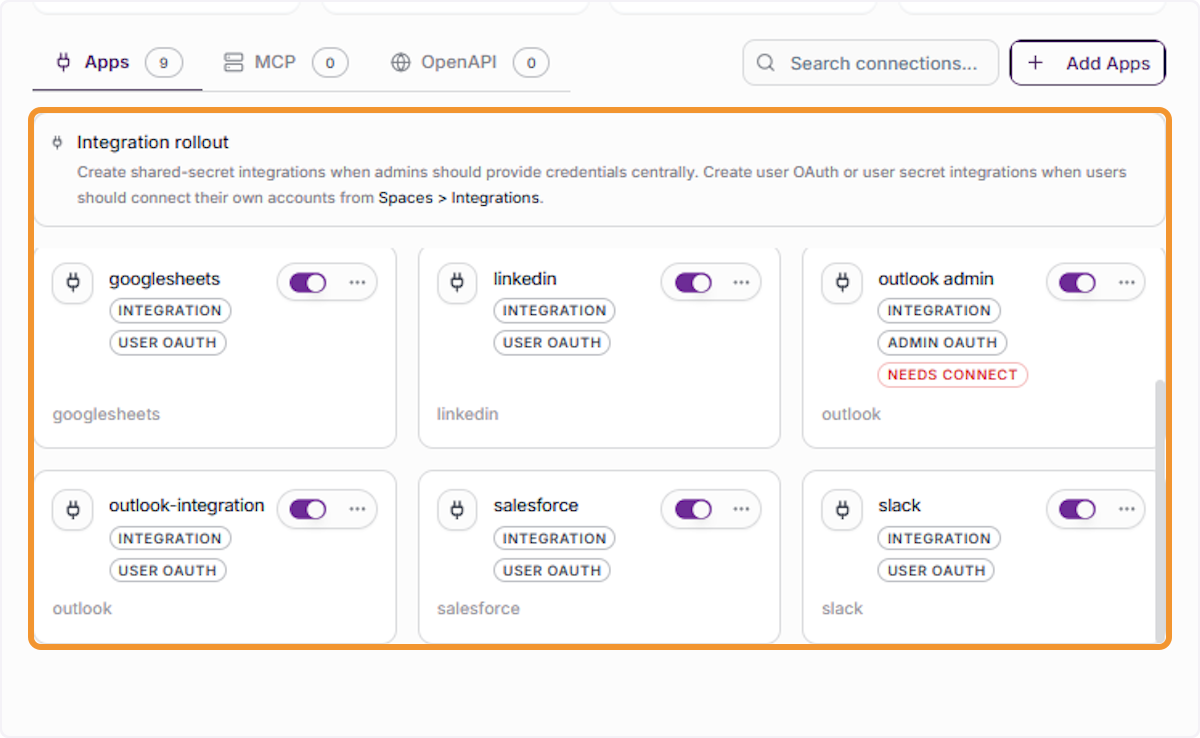Click the googlesheets card title
The image size is (1200, 738).
(x=164, y=279)
